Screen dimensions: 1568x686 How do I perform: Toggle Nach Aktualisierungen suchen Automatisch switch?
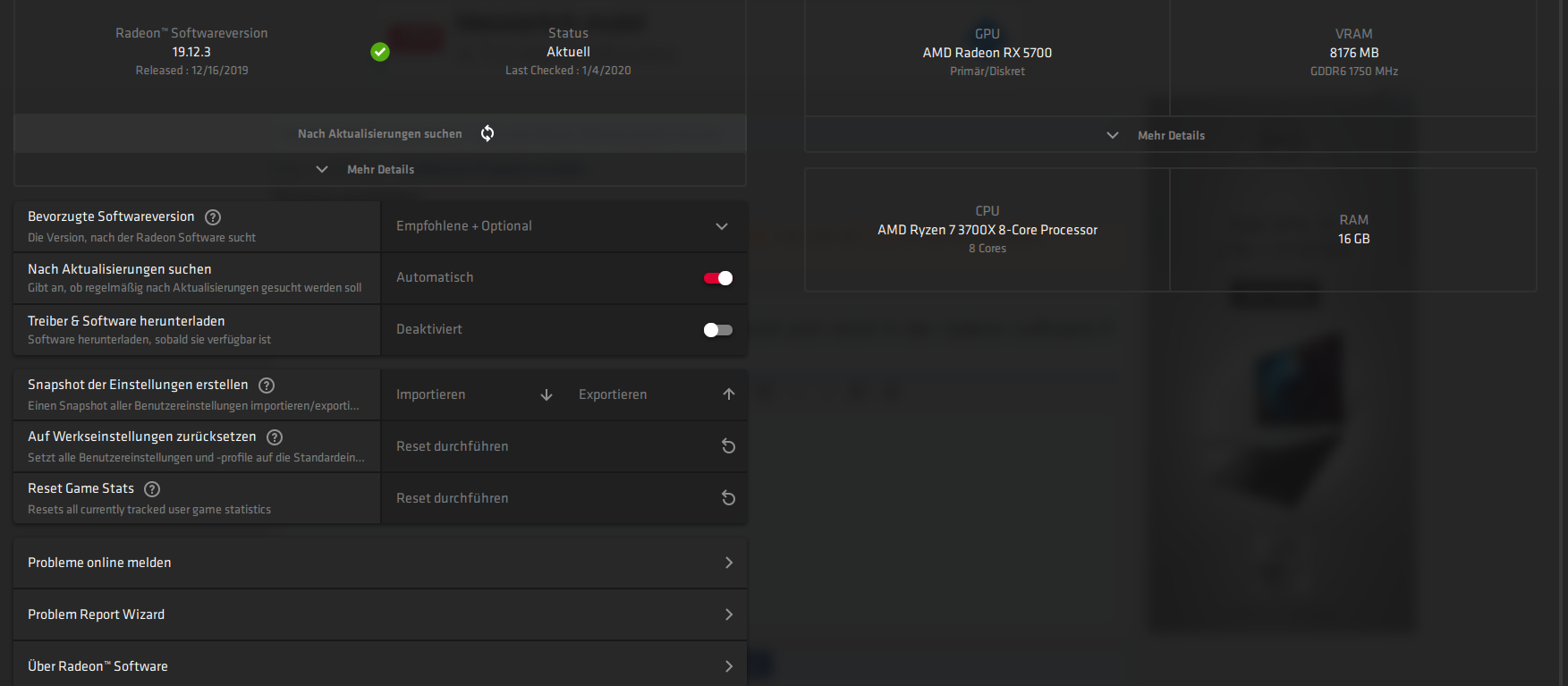point(718,278)
